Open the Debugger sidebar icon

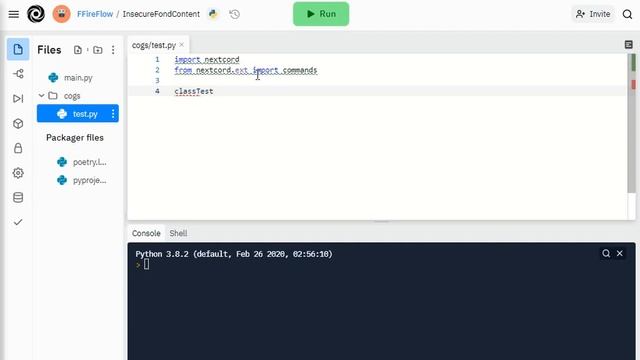pos(18,98)
